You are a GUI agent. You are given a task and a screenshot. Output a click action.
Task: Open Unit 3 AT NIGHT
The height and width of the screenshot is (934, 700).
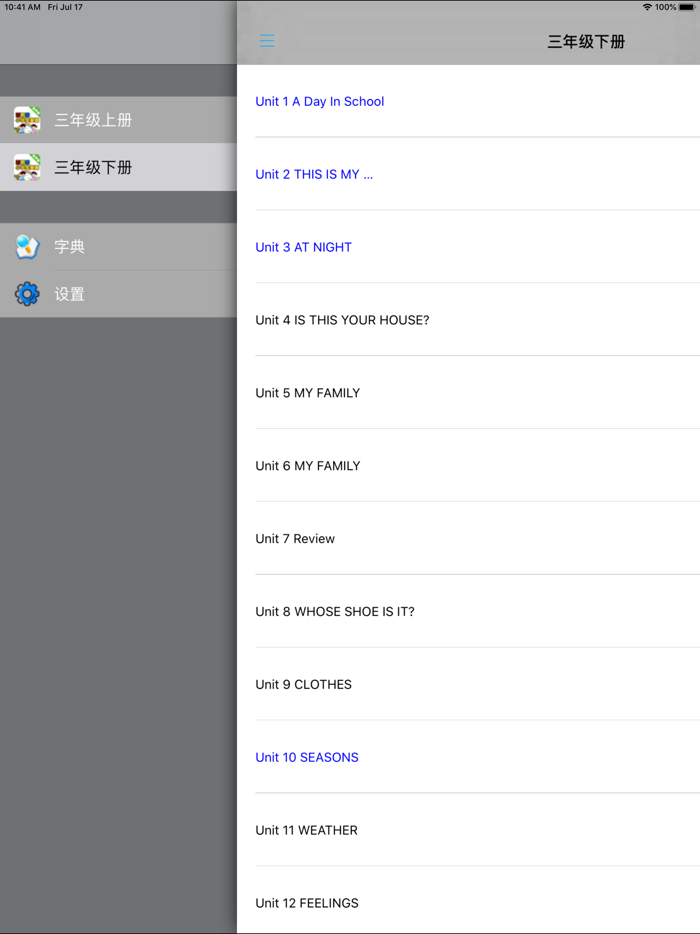468,247
